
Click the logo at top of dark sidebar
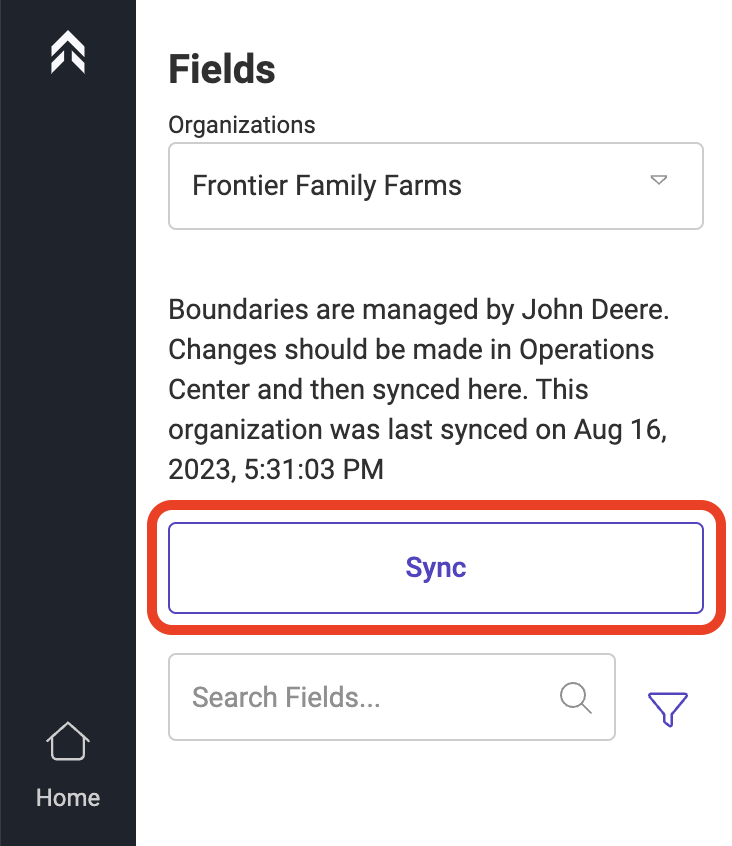[68, 52]
